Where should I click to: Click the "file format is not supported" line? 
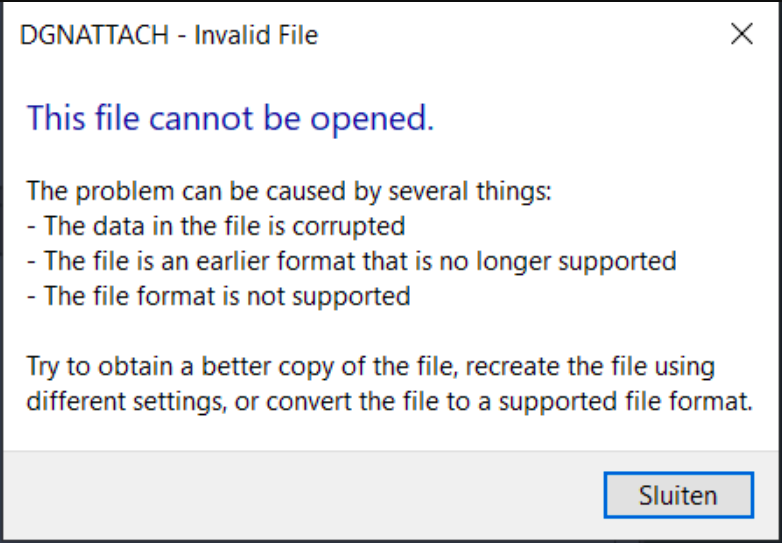[x=218, y=296]
